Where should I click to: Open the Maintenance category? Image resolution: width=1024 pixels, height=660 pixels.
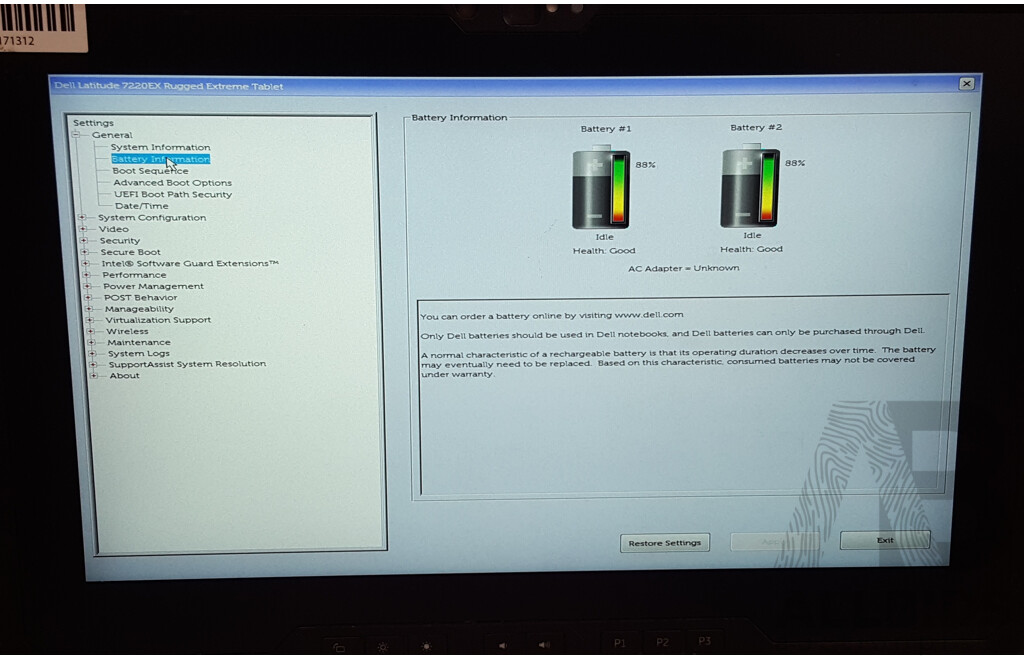[x=138, y=342]
